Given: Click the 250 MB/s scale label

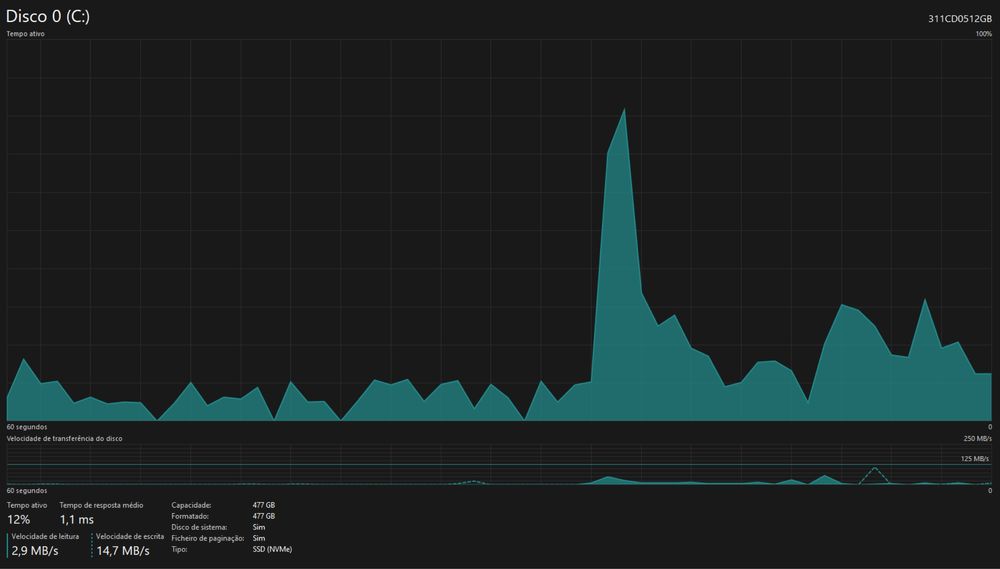Looking at the screenshot, I should click(x=978, y=439).
